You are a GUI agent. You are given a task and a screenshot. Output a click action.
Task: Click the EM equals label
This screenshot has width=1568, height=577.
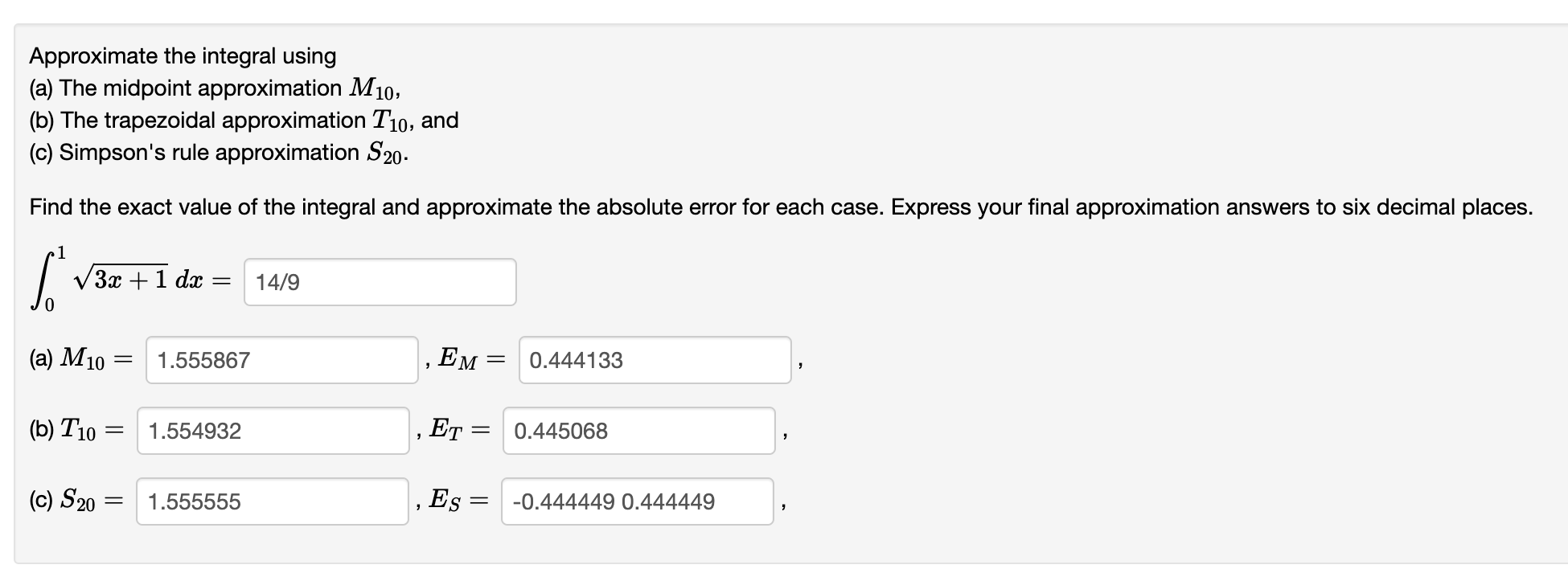coord(471,361)
